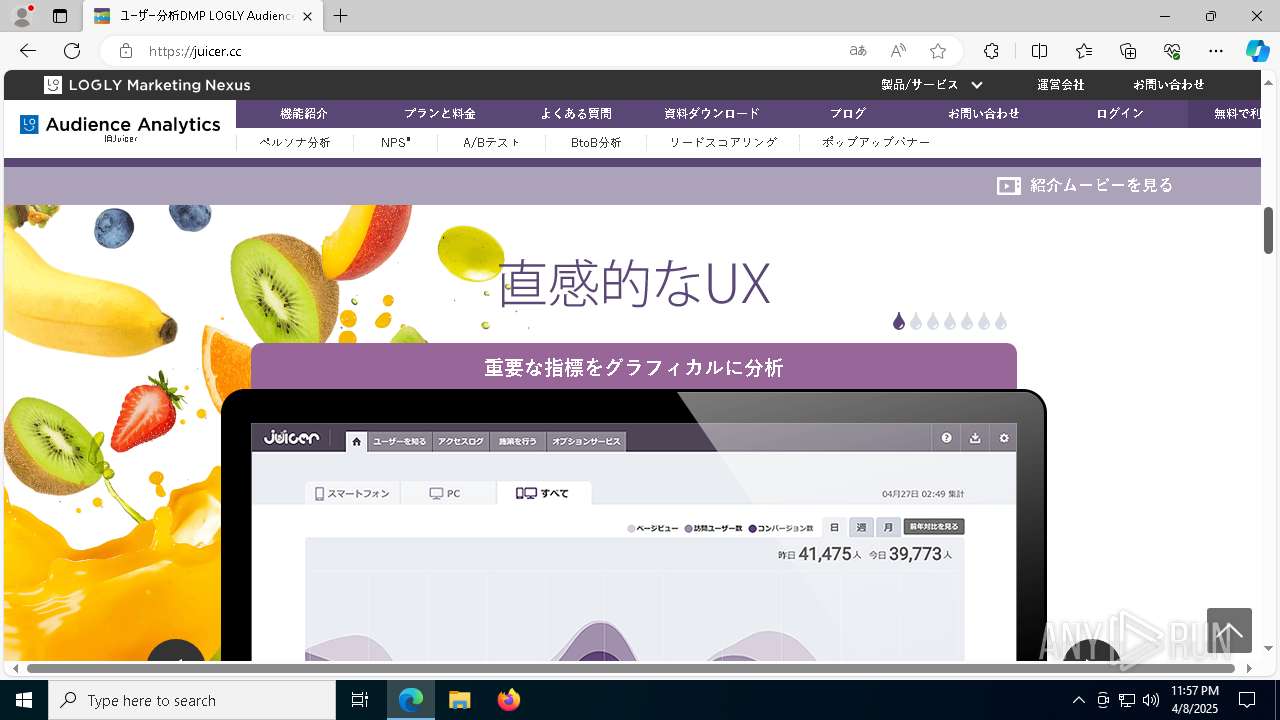Start Read aloud from address bar

point(898,51)
